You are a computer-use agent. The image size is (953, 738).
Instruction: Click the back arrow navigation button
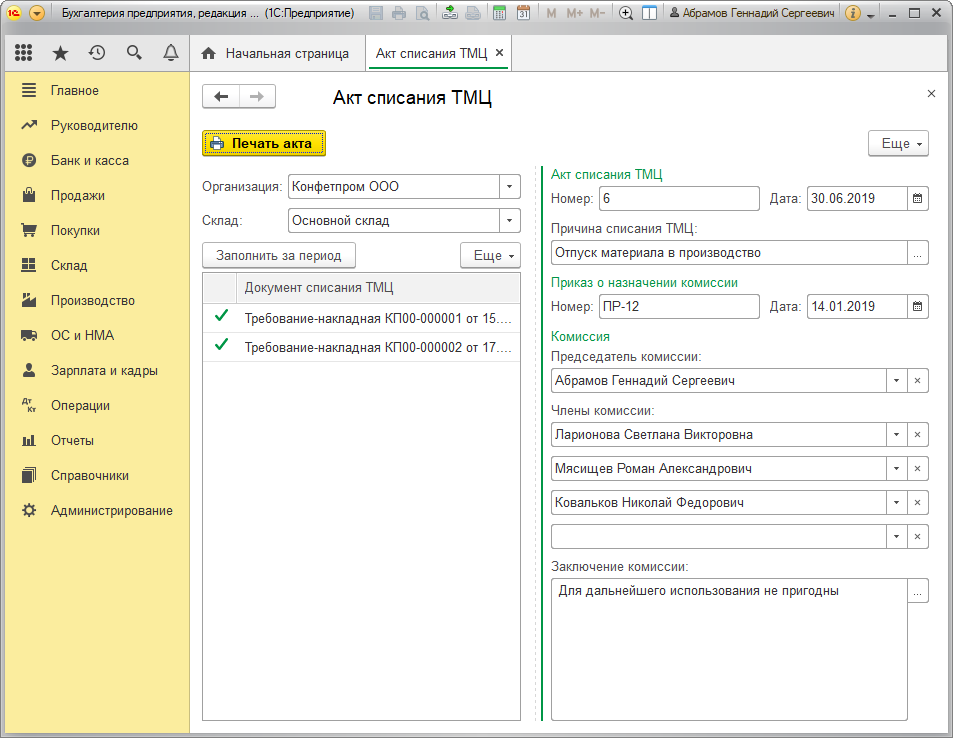click(x=221, y=96)
